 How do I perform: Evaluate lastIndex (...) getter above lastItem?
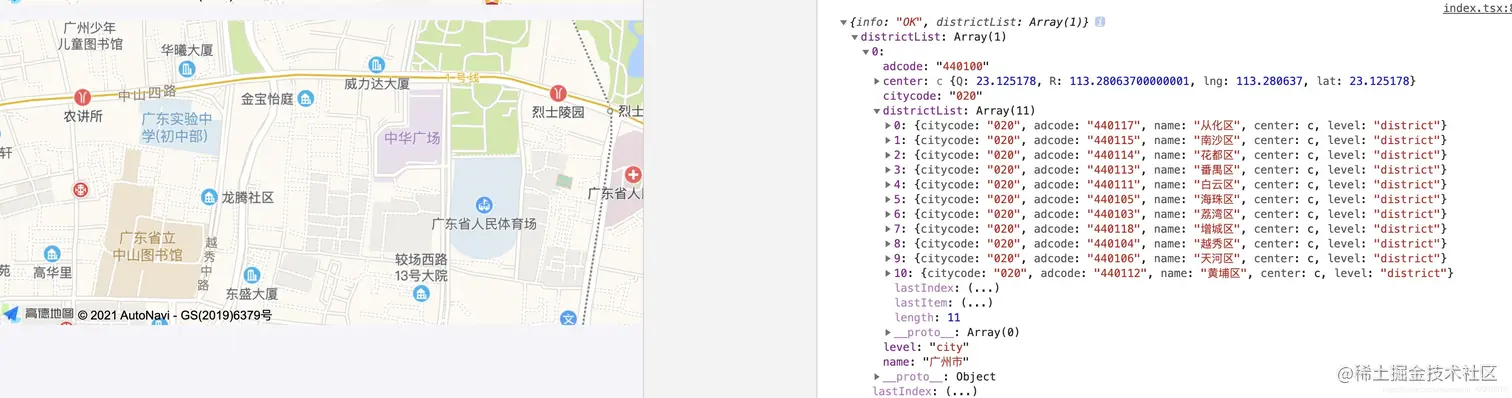[x=983, y=288]
